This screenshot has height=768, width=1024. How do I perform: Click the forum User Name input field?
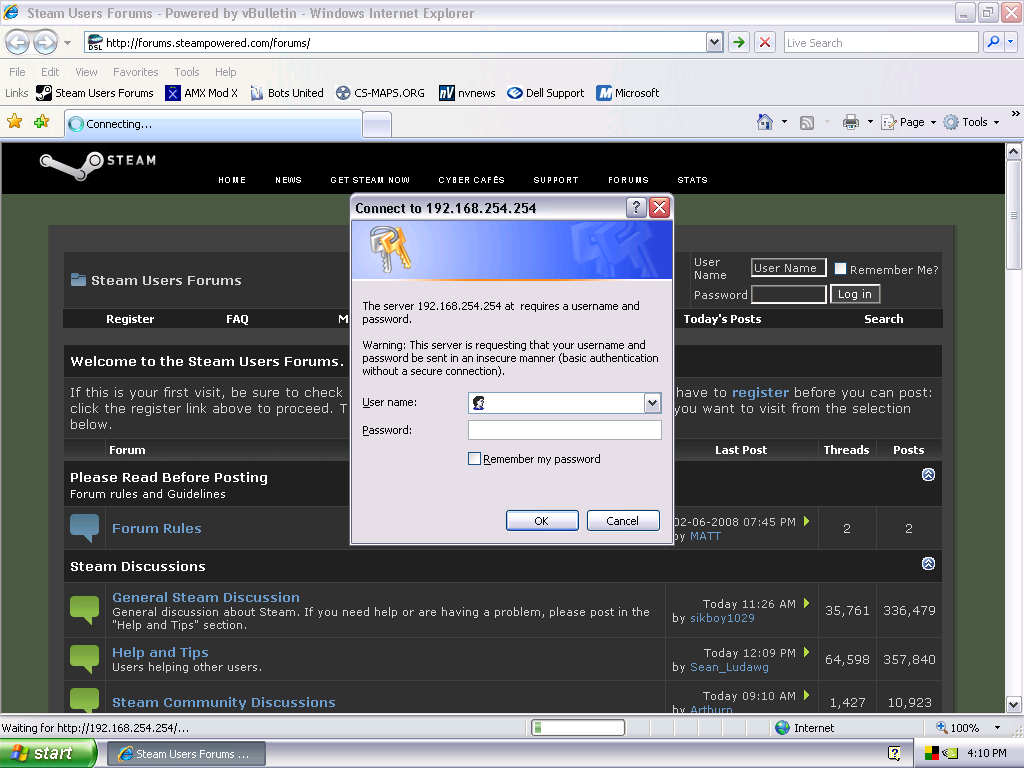coord(788,268)
